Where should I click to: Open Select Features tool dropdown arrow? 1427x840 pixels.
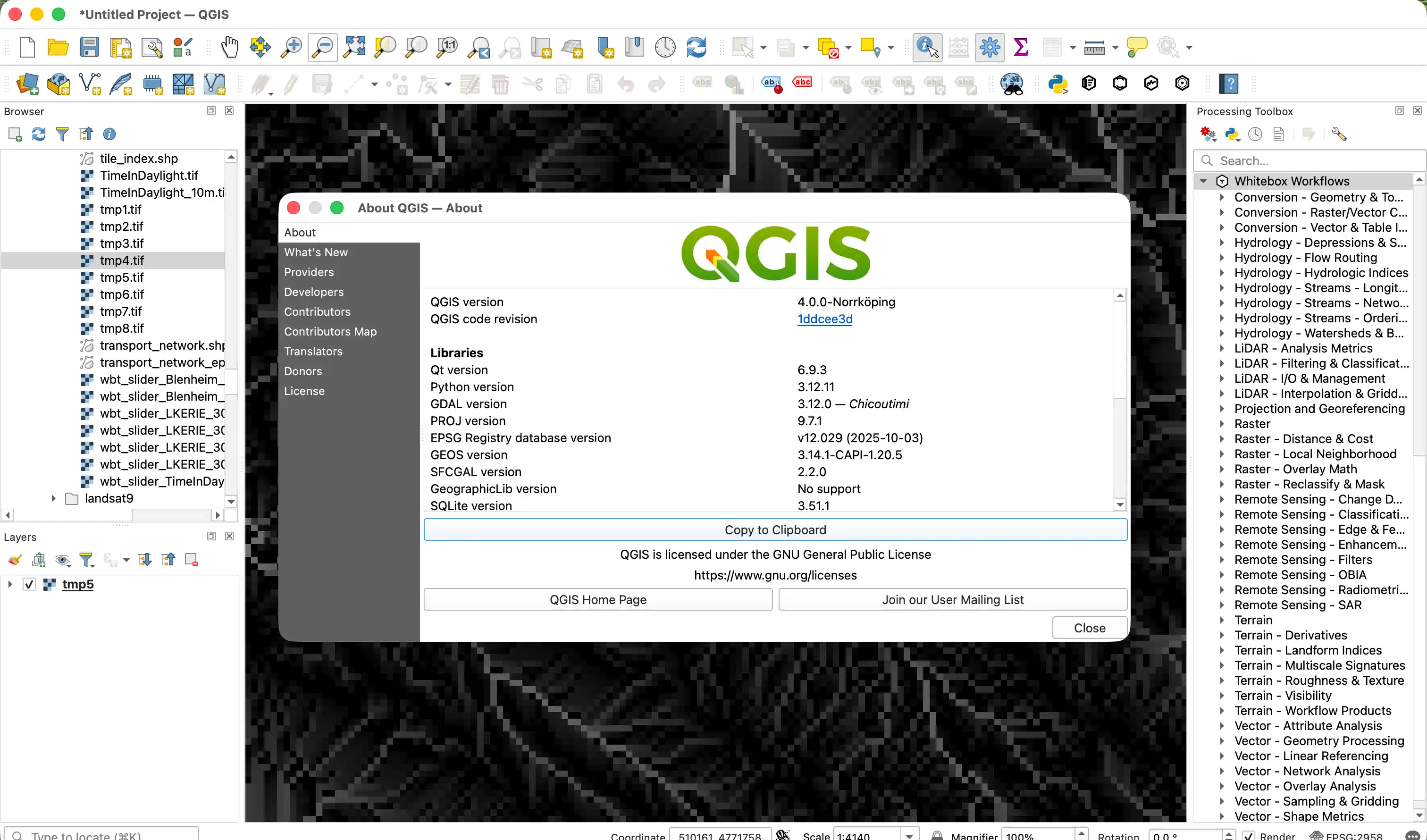pos(764,48)
